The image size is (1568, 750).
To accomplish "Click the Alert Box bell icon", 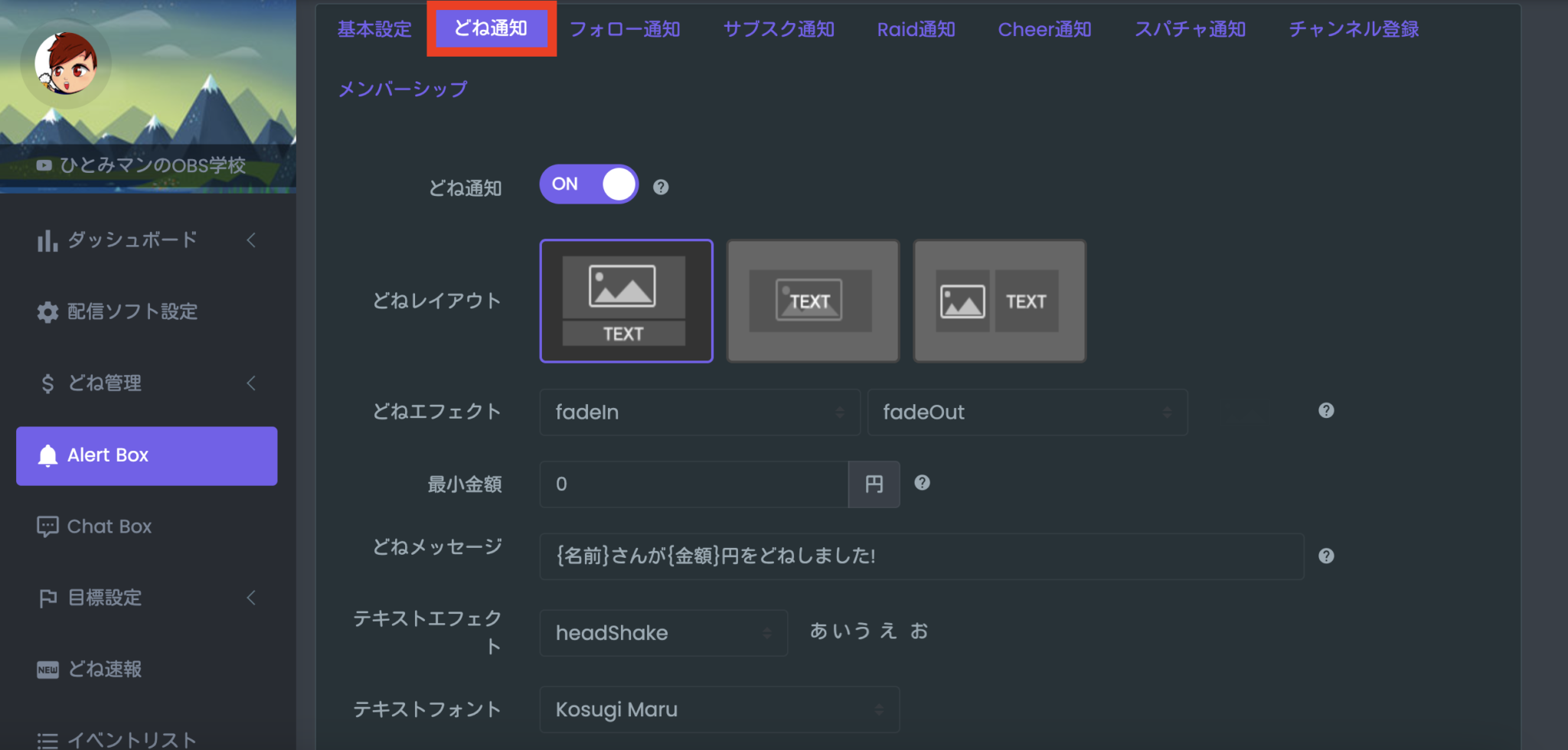I will click(47, 455).
